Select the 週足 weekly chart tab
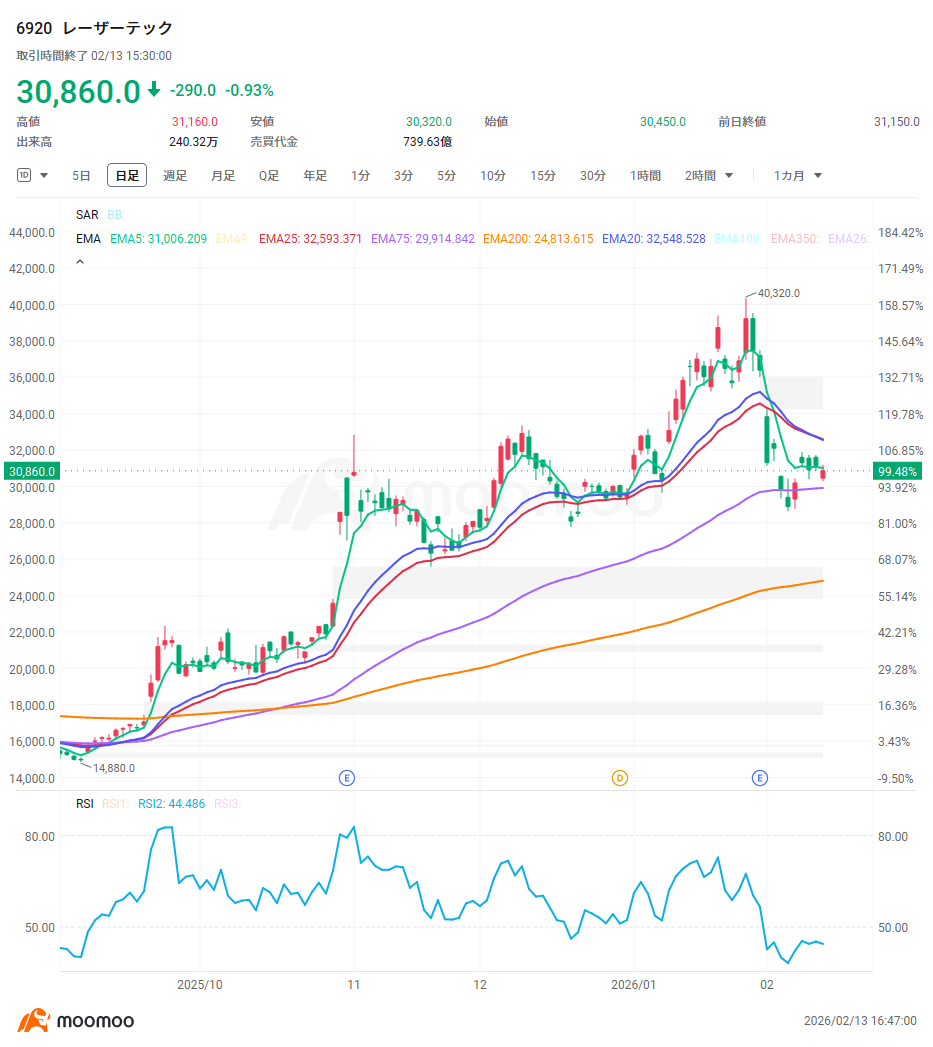 coord(175,176)
